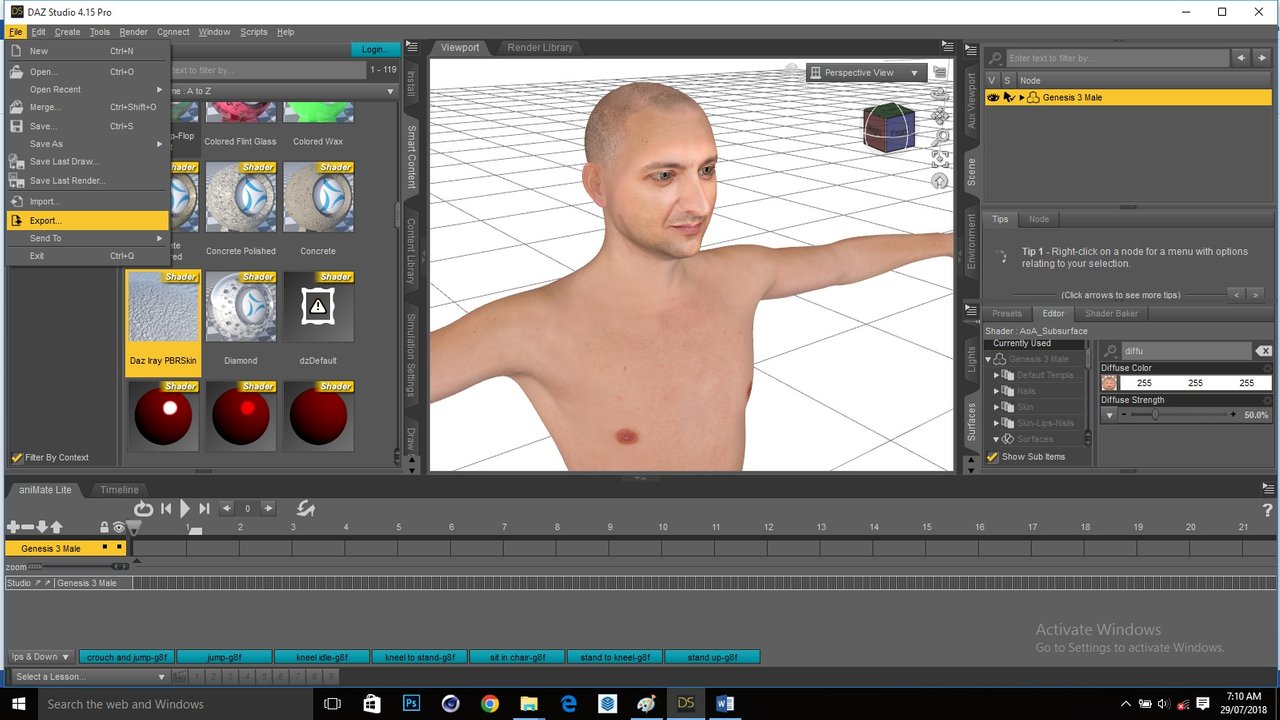Click the viewport zoom magnifier icon
This screenshot has width=1280, height=720.
coord(940,137)
